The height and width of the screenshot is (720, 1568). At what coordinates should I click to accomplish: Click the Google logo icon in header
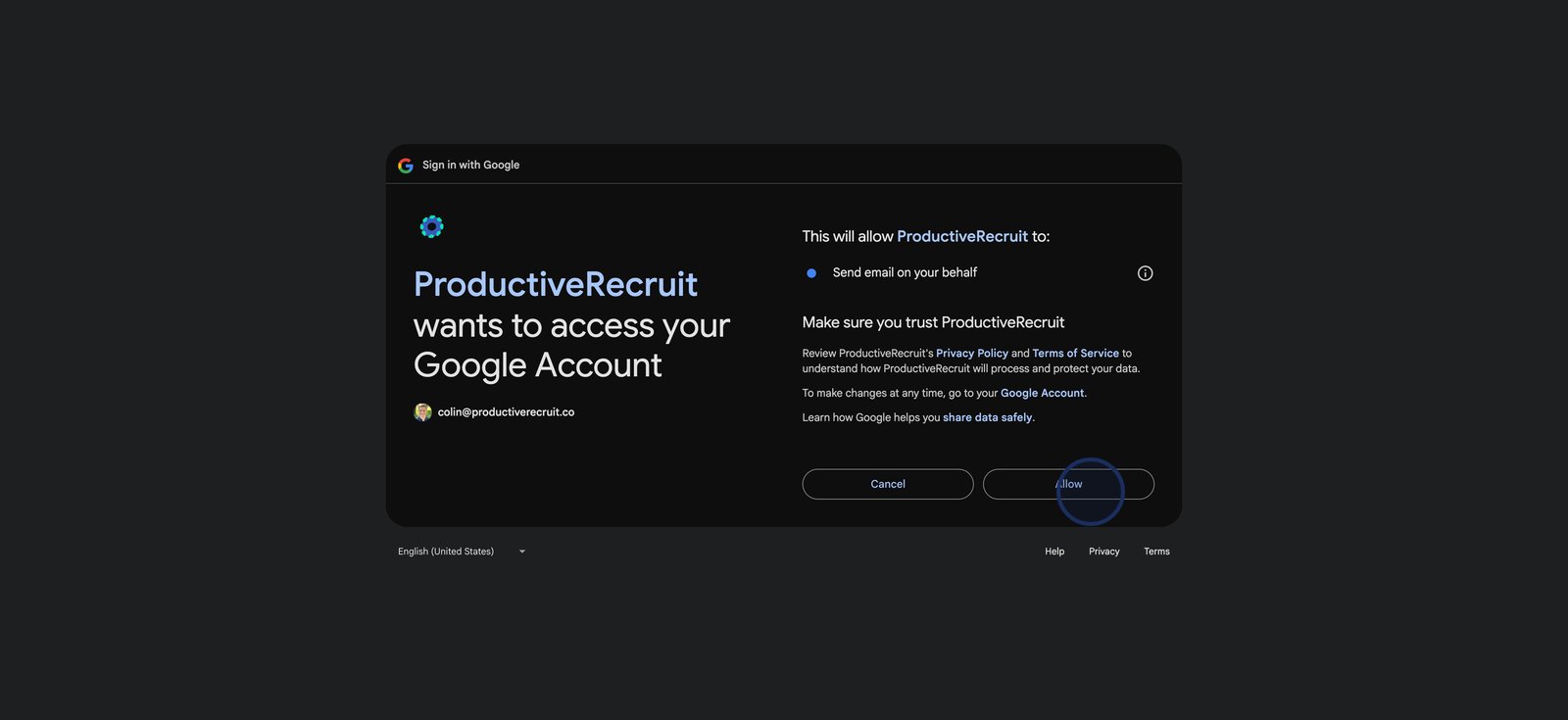pos(406,166)
